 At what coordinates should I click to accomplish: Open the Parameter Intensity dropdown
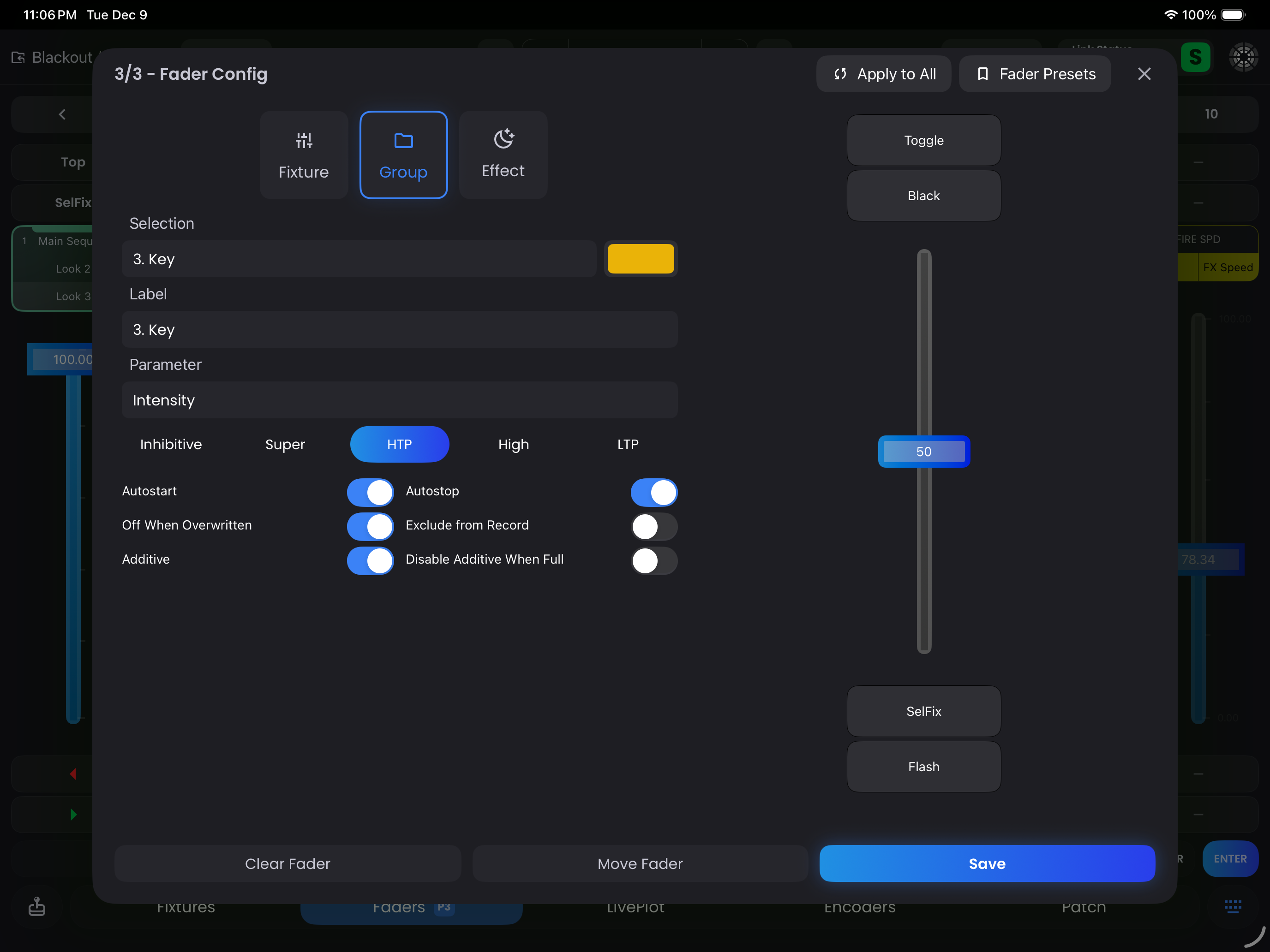click(x=399, y=400)
